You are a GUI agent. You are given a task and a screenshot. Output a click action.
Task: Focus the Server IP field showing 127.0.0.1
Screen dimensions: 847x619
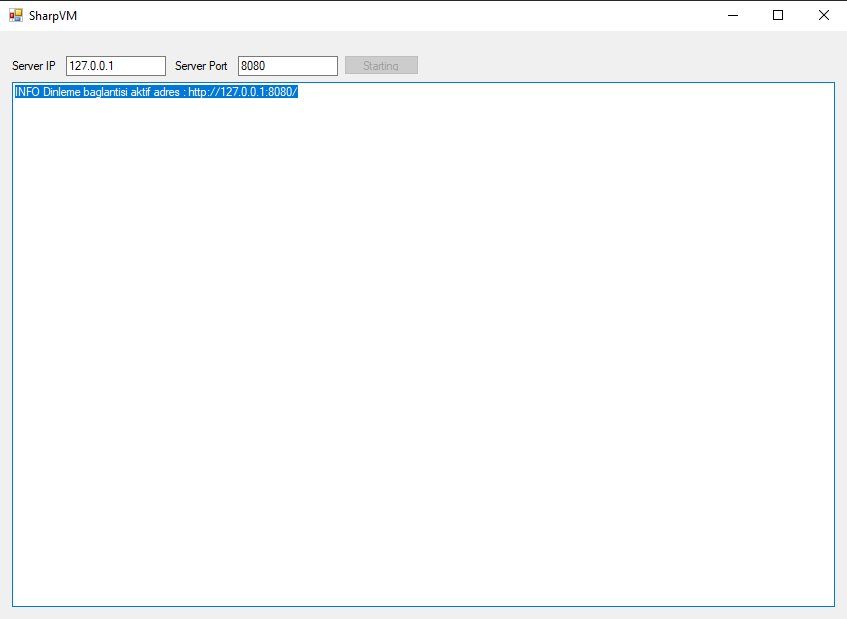tap(116, 66)
